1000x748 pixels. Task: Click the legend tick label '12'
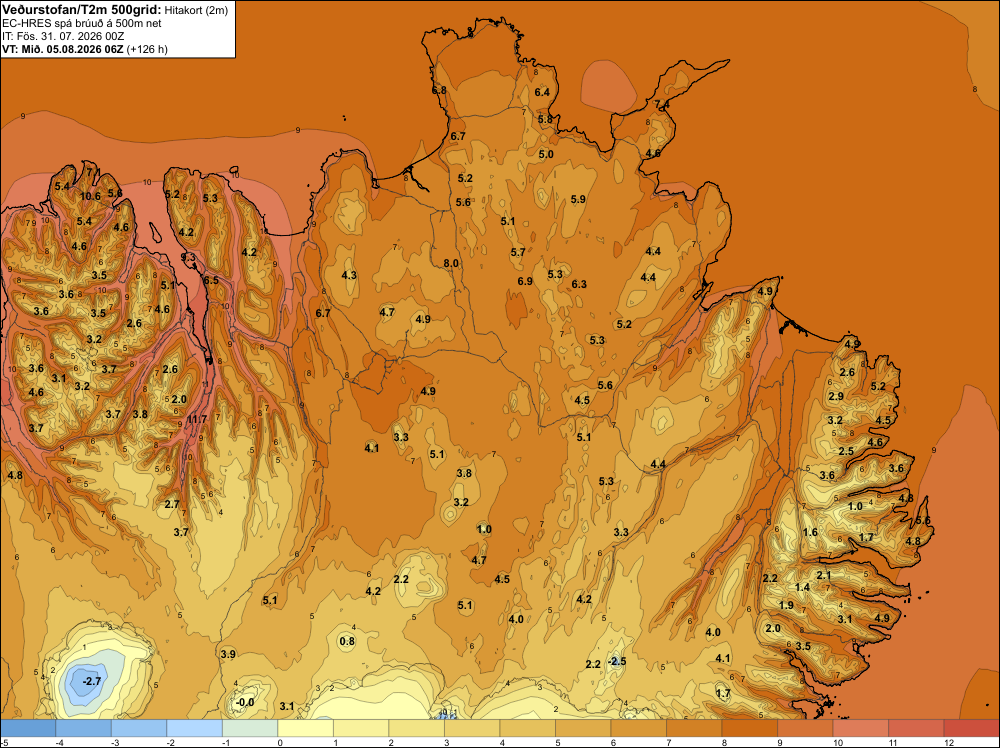(949, 742)
